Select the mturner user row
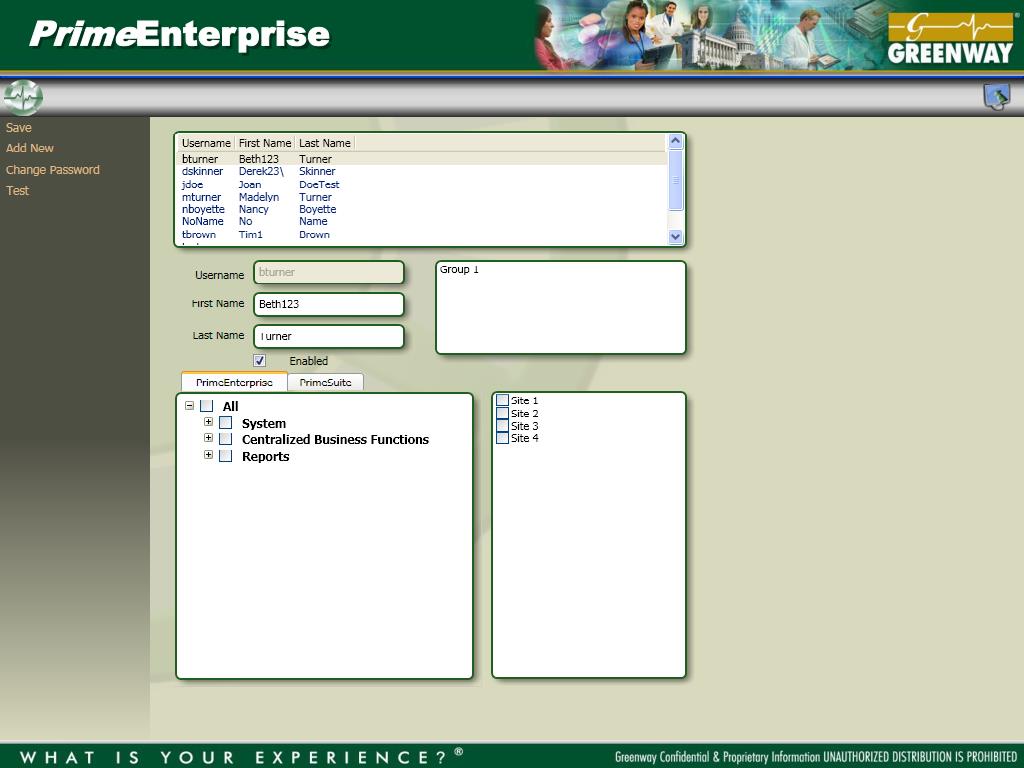 422,197
